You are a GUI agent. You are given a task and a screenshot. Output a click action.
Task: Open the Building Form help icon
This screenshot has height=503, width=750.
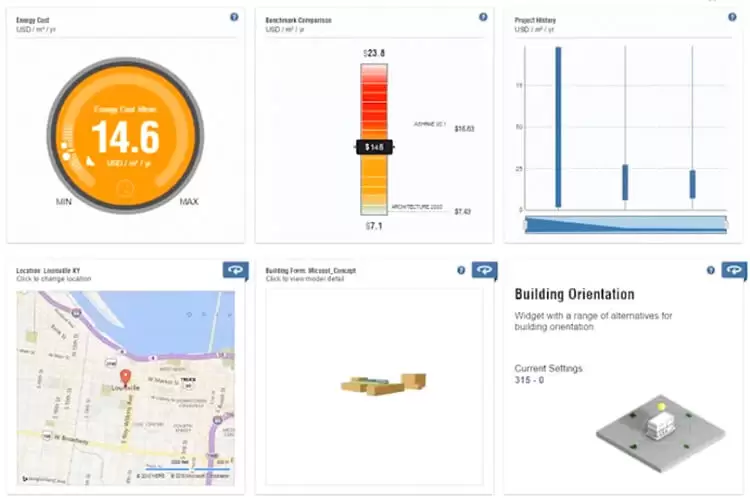pyautogui.click(x=461, y=270)
